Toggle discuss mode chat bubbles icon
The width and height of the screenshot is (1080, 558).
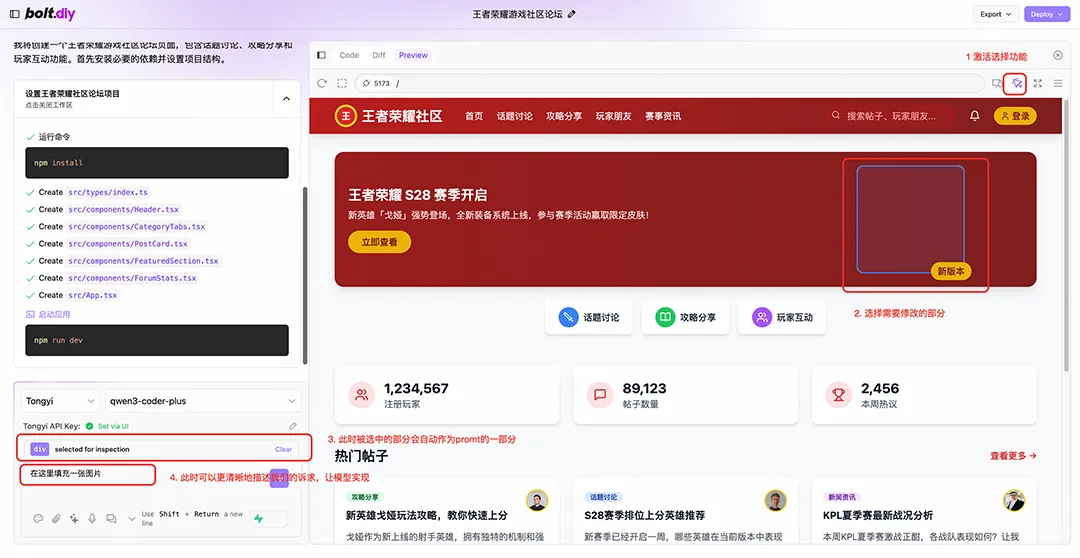point(111,519)
